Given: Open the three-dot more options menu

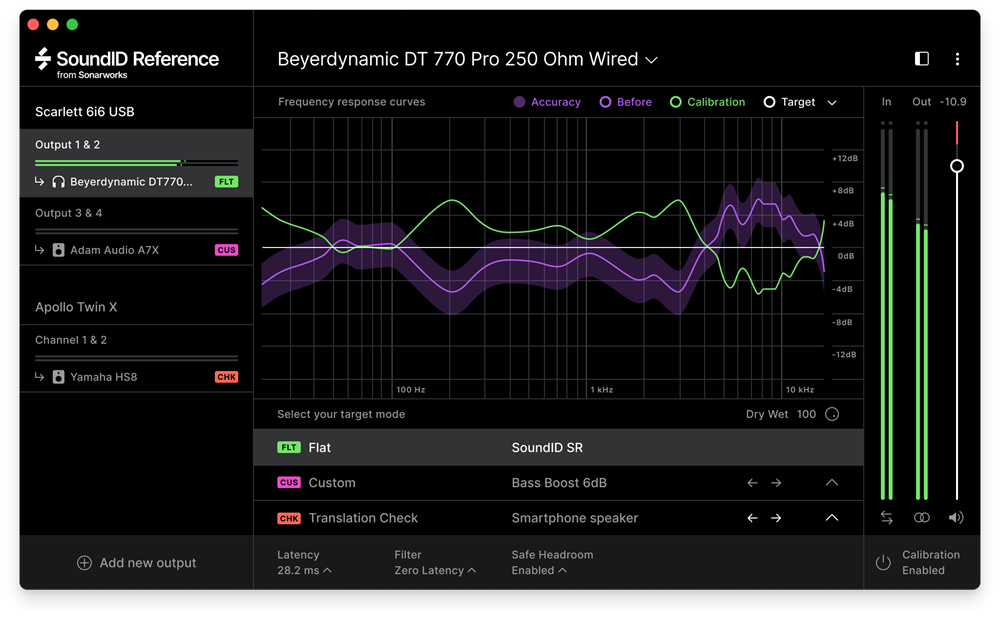Looking at the screenshot, I should 957,59.
